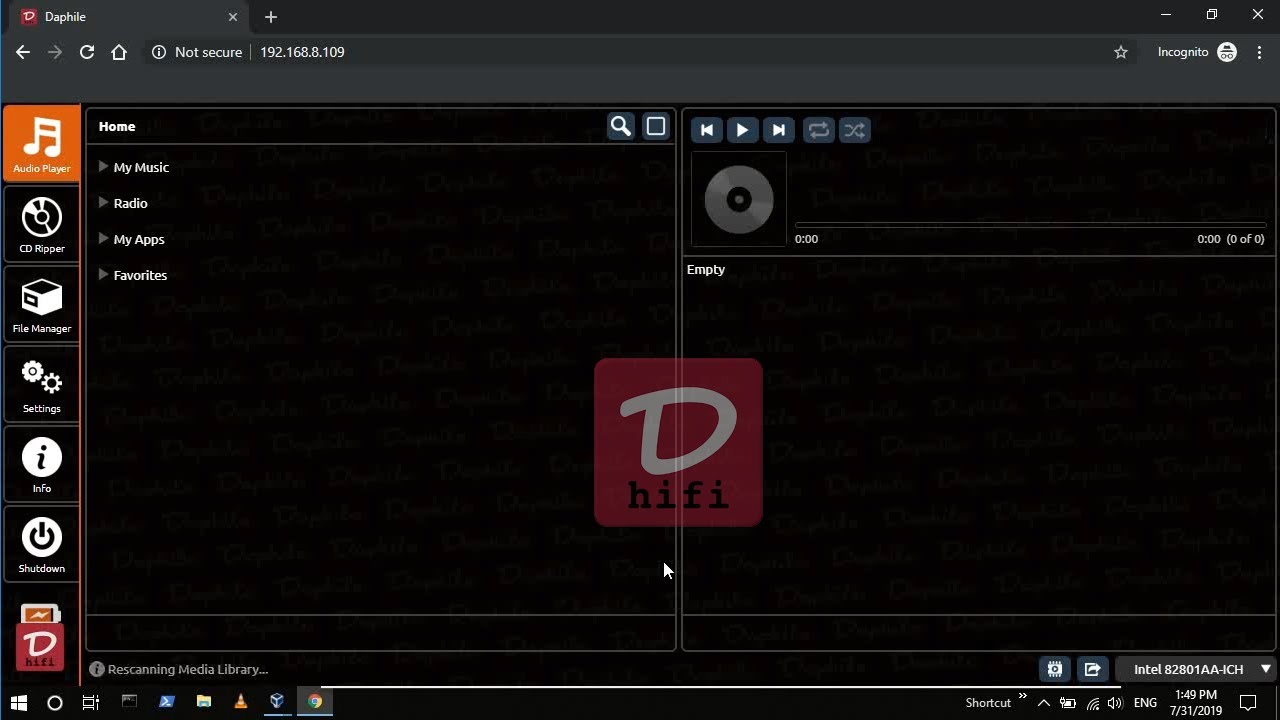The height and width of the screenshot is (720, 1280).
Task: Click the square view toggle icon
Action: 656,127
